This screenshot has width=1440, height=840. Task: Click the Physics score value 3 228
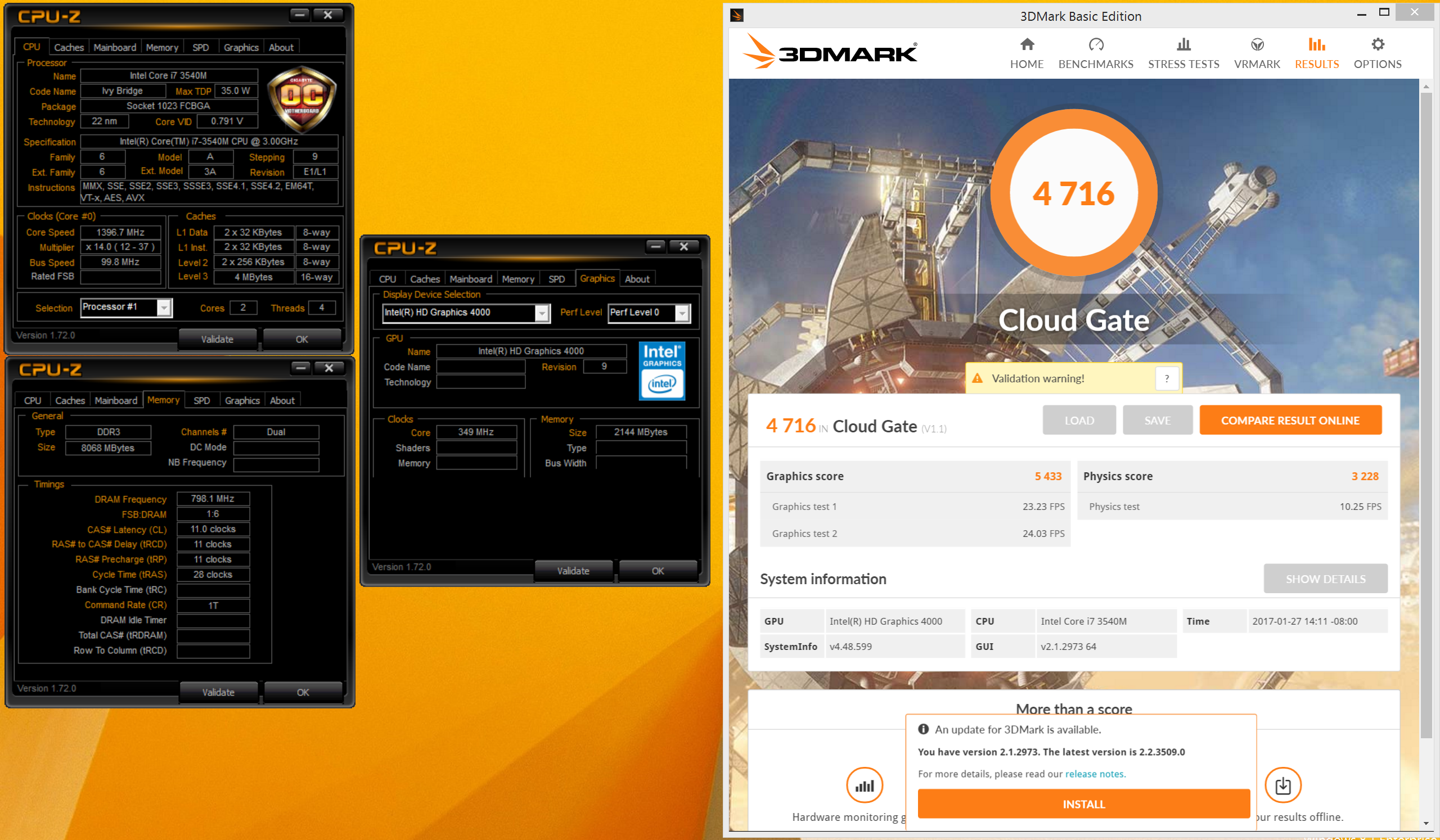(1365, 476)
